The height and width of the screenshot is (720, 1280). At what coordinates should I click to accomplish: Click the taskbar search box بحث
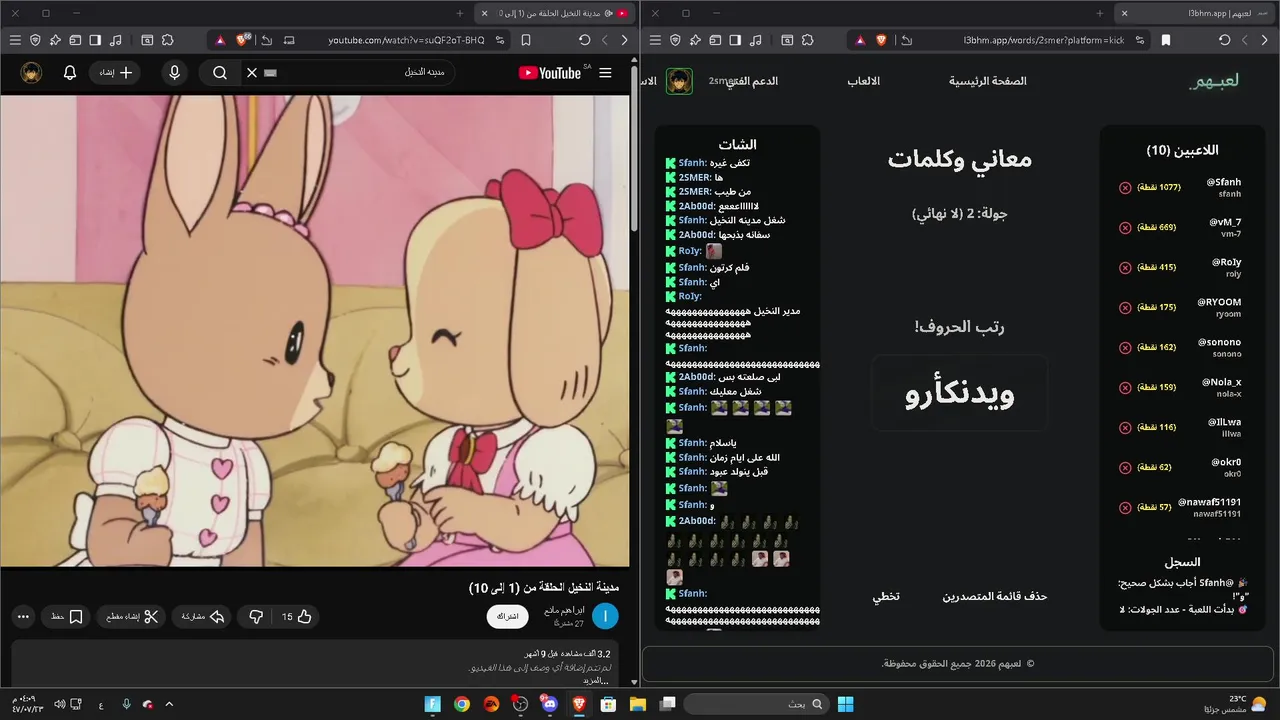(755, 704)
